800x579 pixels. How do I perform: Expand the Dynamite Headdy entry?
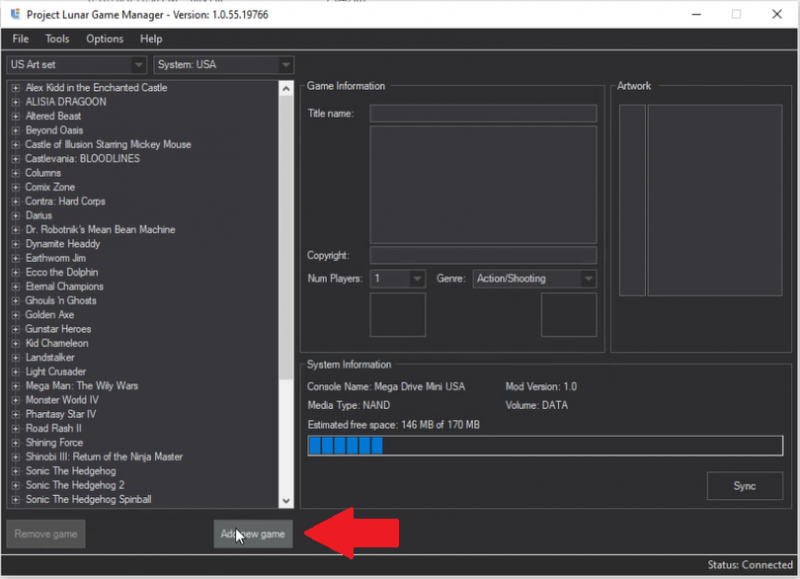tap(16, 244)
